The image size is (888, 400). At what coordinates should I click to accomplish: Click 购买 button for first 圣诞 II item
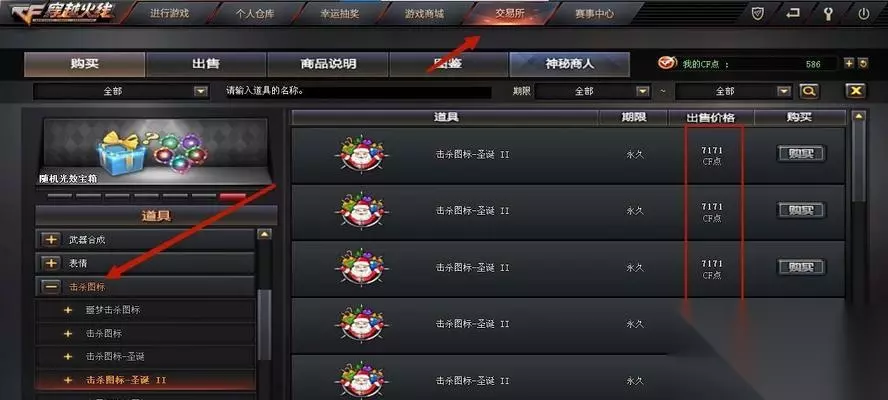801,154
